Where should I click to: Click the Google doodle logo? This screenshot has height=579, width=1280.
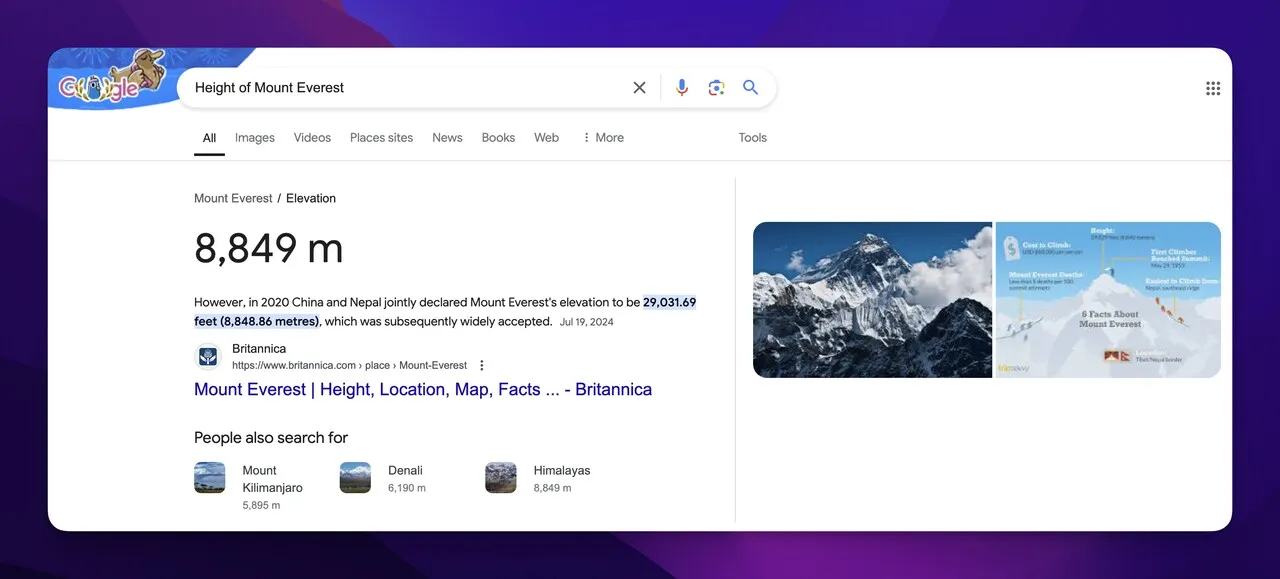(x=111, y=78)
